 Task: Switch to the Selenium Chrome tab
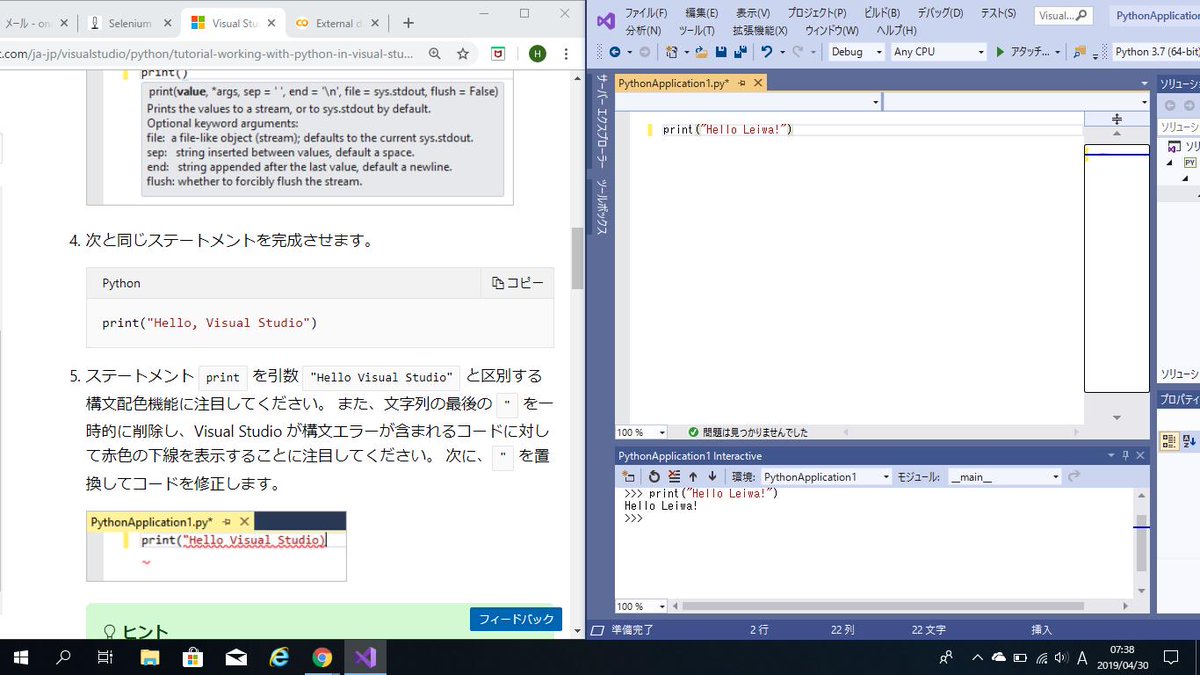128,22
